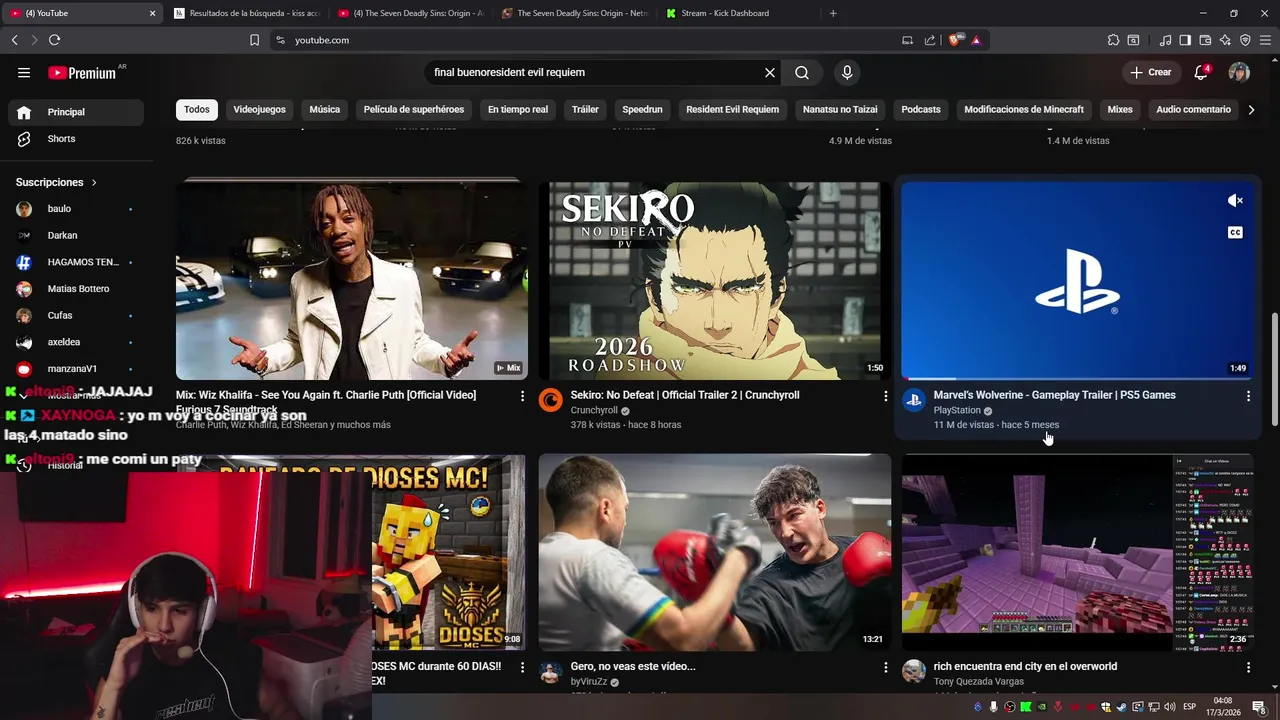1280x720 pixels.
Task: Open the manzanaV1 channel subscription
Action: (x=75, y=369)
